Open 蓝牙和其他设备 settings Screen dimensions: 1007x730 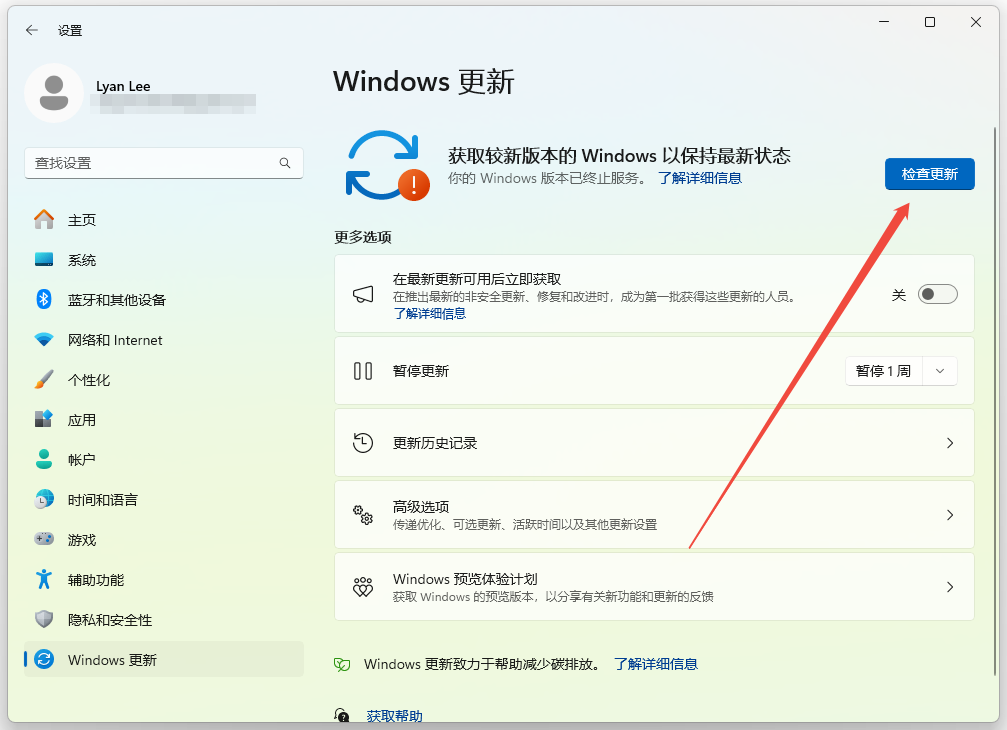tap(164, 299)
